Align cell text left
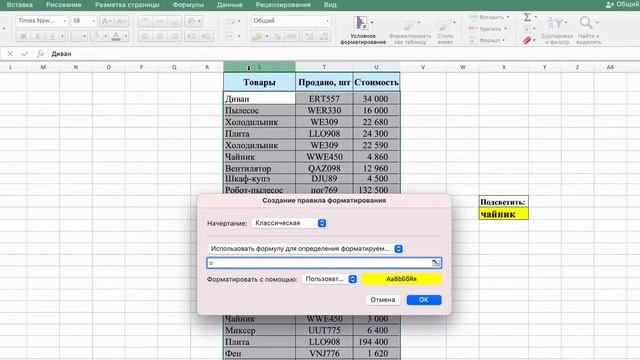The image size is (640, 360). (x=145, y=36)
